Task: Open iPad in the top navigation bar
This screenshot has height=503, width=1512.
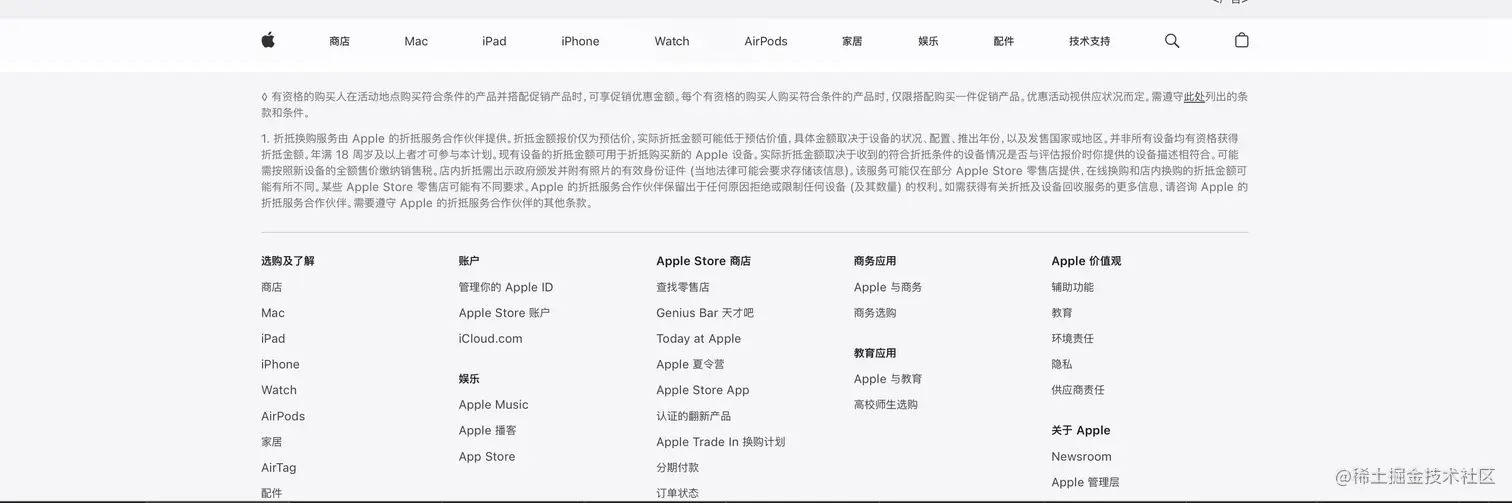Action: [x=494, y=41]
